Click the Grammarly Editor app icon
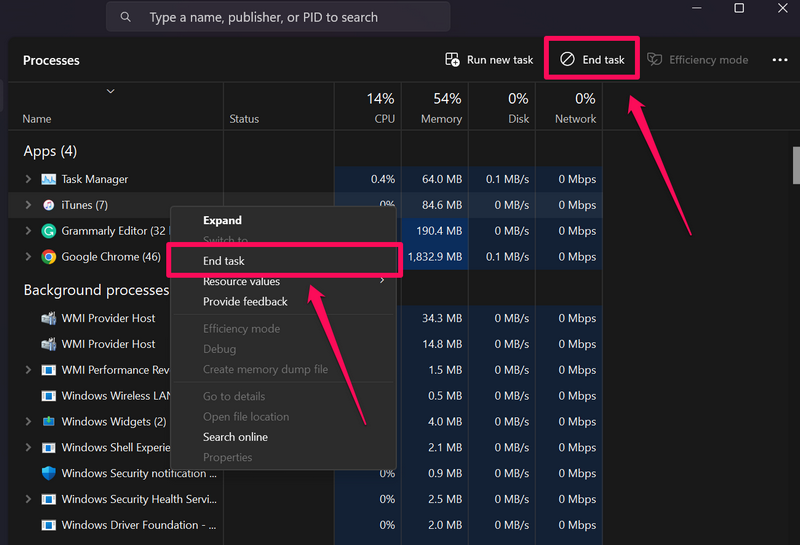This screenshot has height=545, width=800. point(48,231)
